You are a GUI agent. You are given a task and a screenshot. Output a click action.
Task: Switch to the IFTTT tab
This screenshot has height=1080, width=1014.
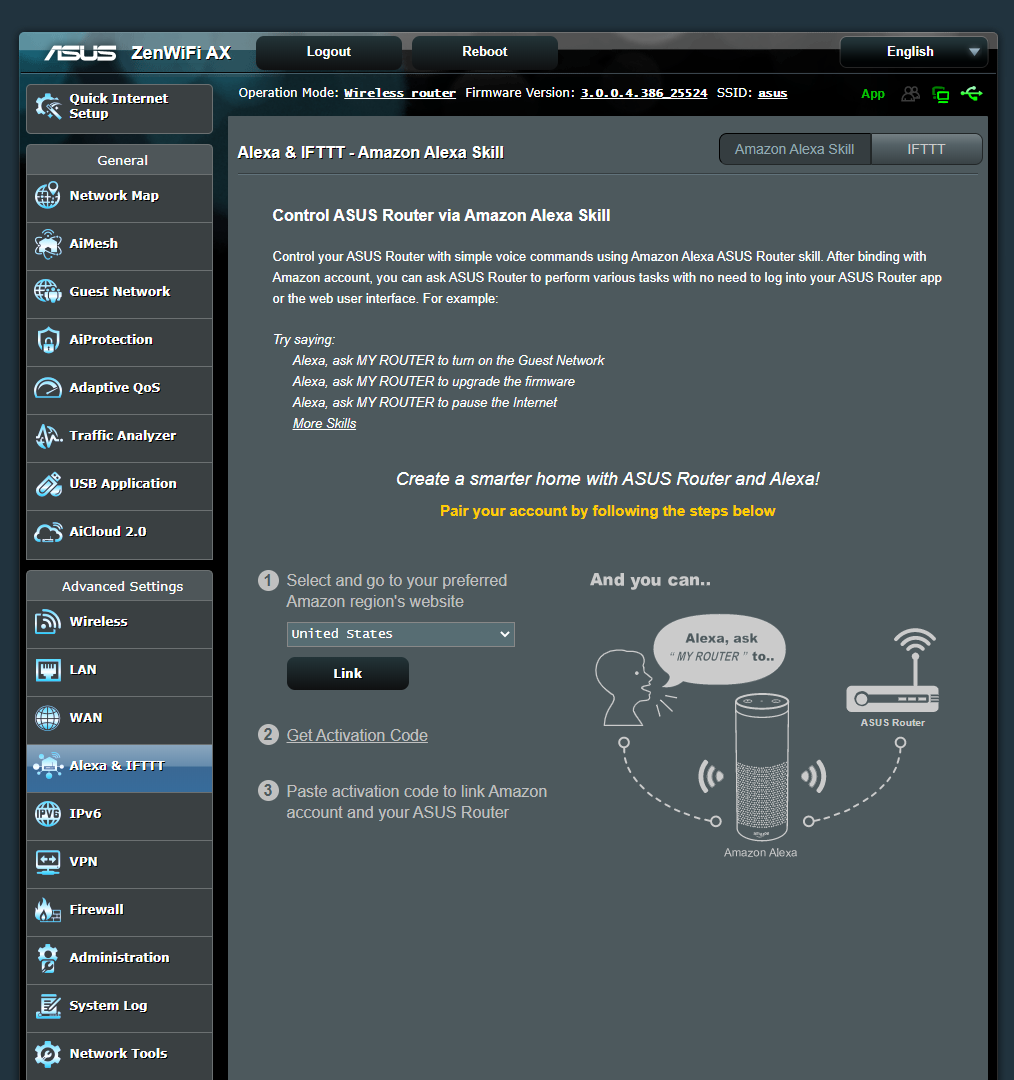[926, 149]
